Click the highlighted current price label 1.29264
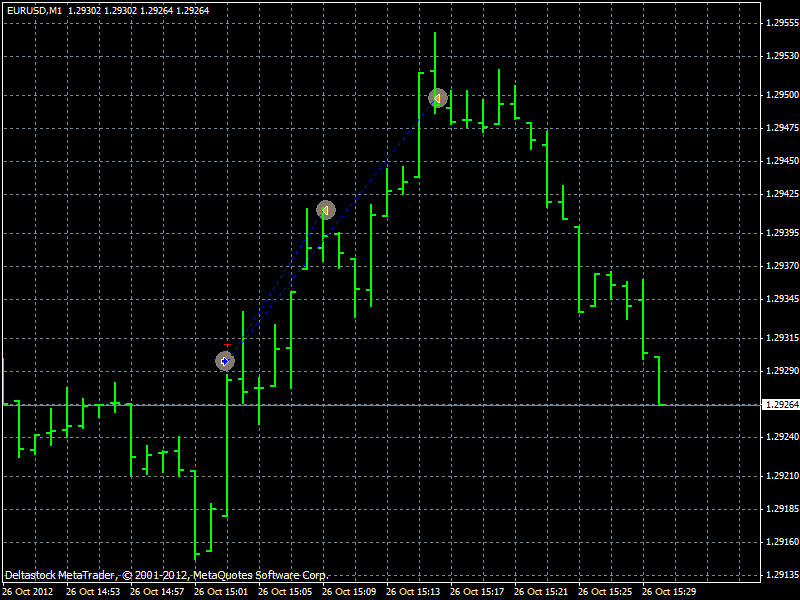 [783, 405]
